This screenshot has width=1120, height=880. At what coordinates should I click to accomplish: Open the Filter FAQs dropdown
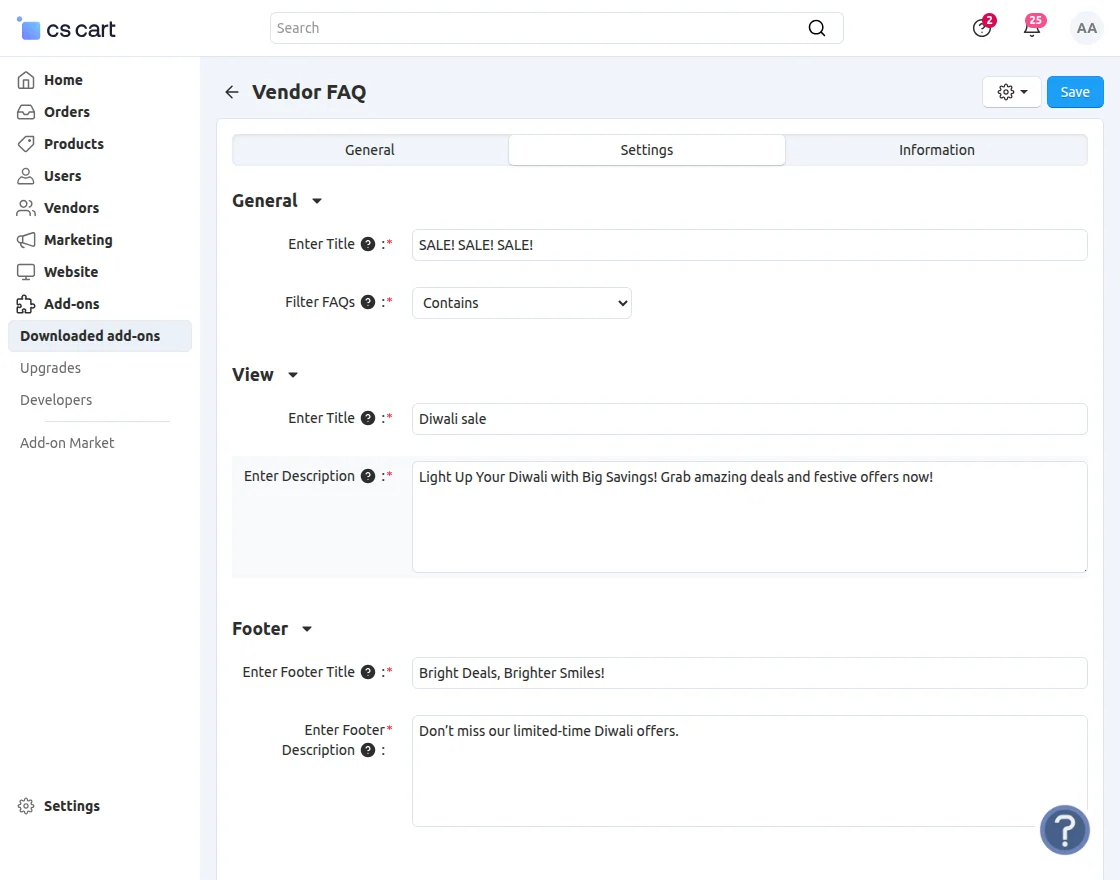coord(521,302)
